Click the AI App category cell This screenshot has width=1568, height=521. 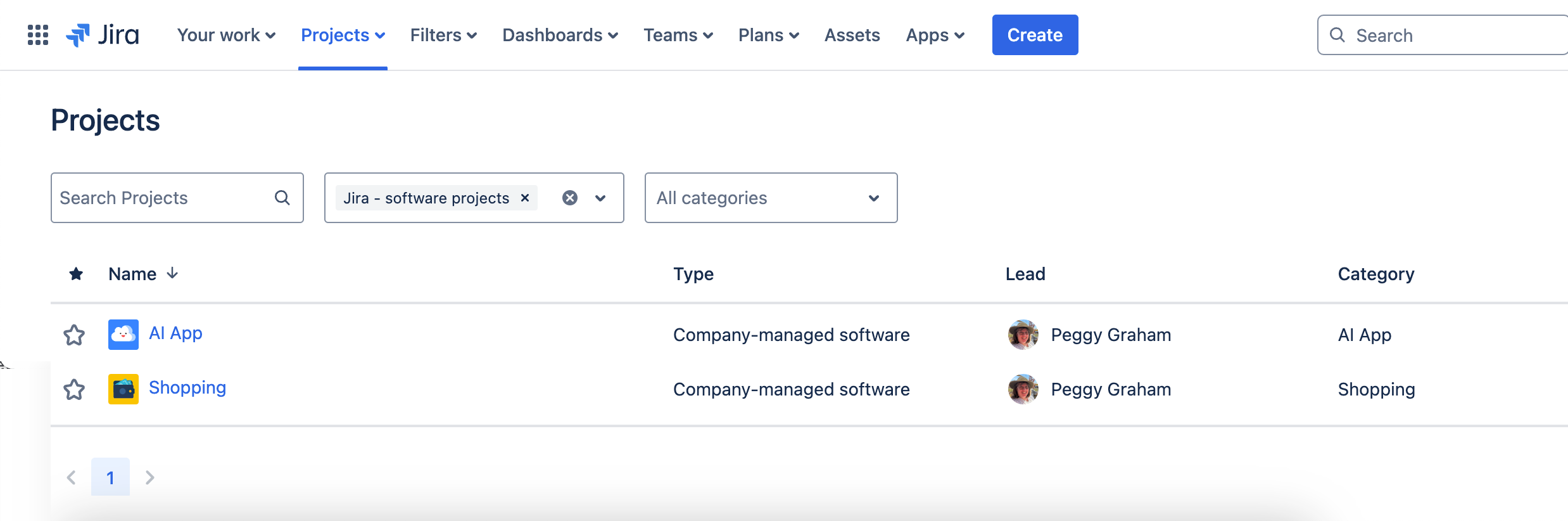[1365, 335]
